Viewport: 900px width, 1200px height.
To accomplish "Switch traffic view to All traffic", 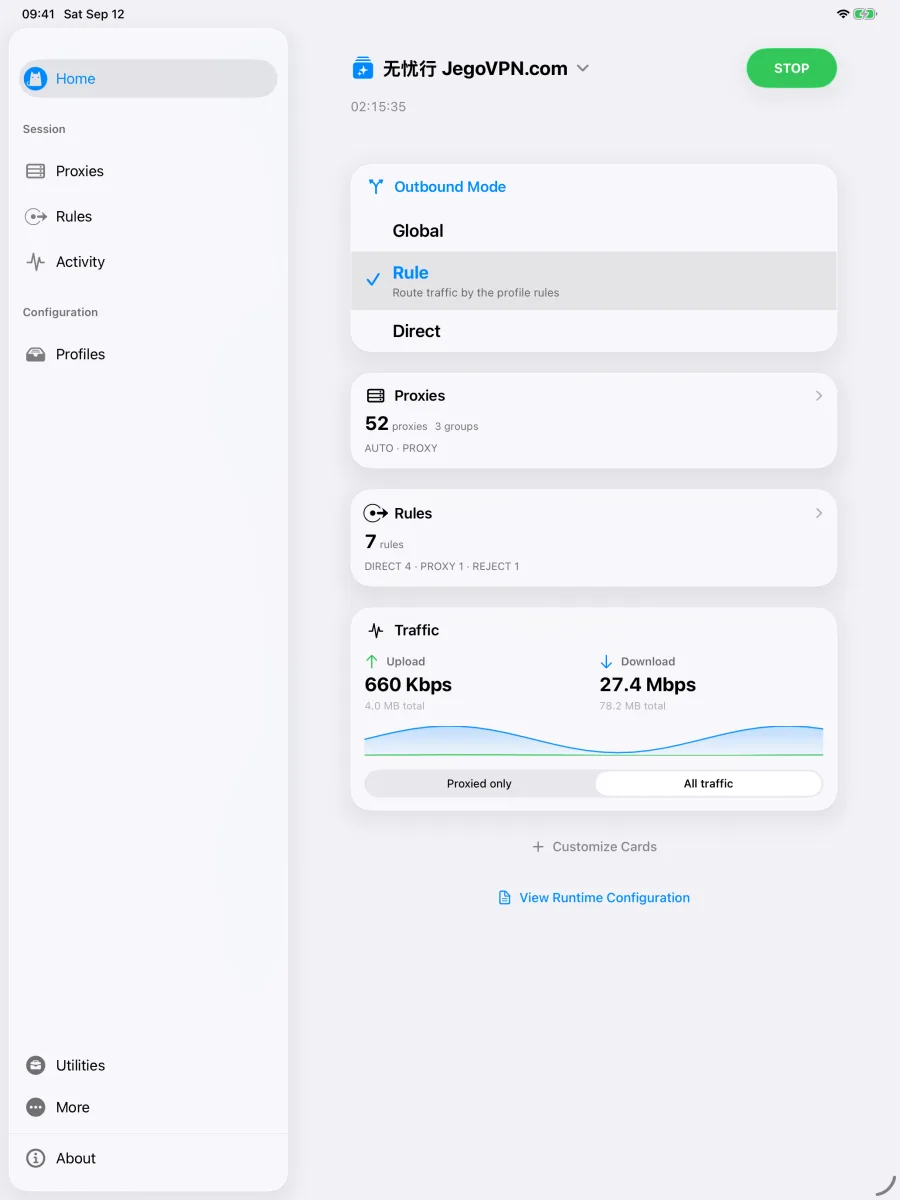I will (708, 784).
